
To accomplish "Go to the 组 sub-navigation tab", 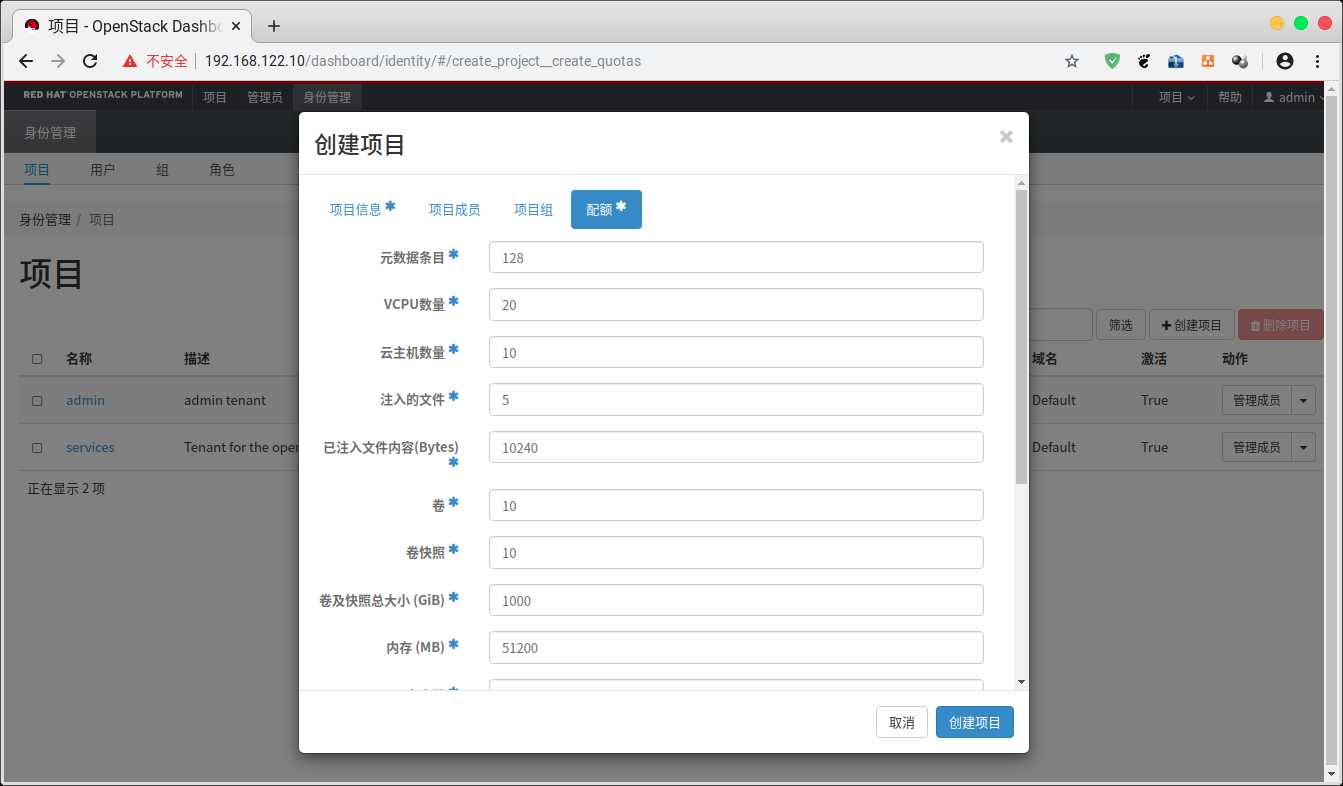I will (x=162, y=170).
